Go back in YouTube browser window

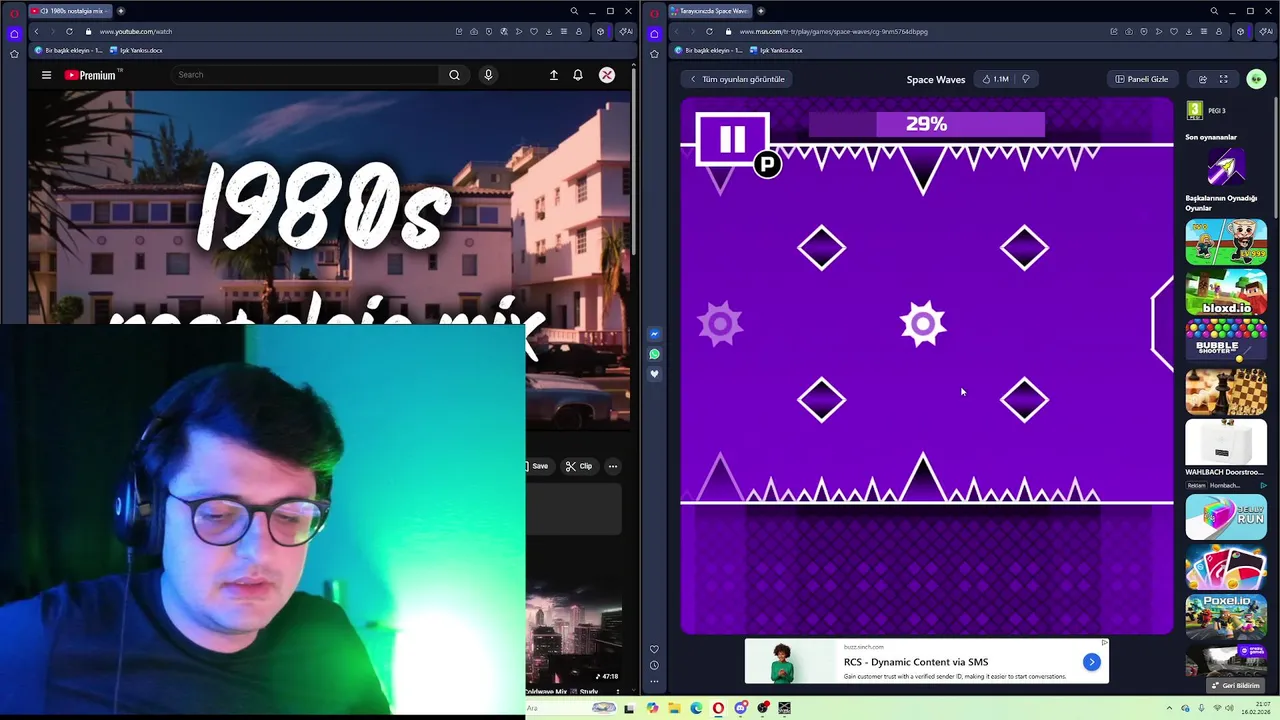click(x=36, y=31)
